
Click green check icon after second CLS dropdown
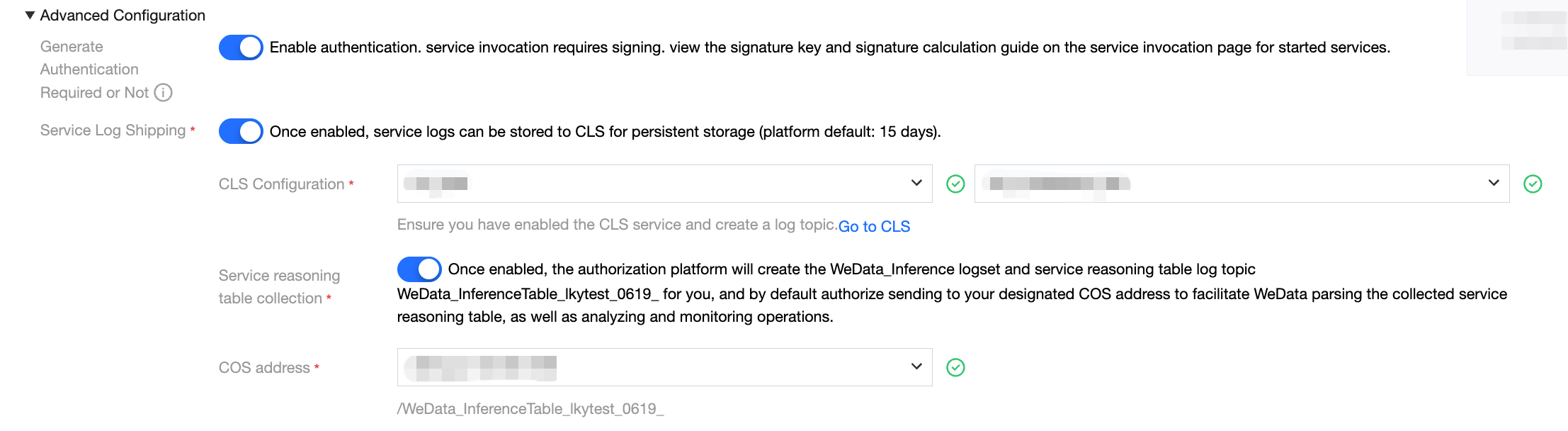pos(1533,184)
